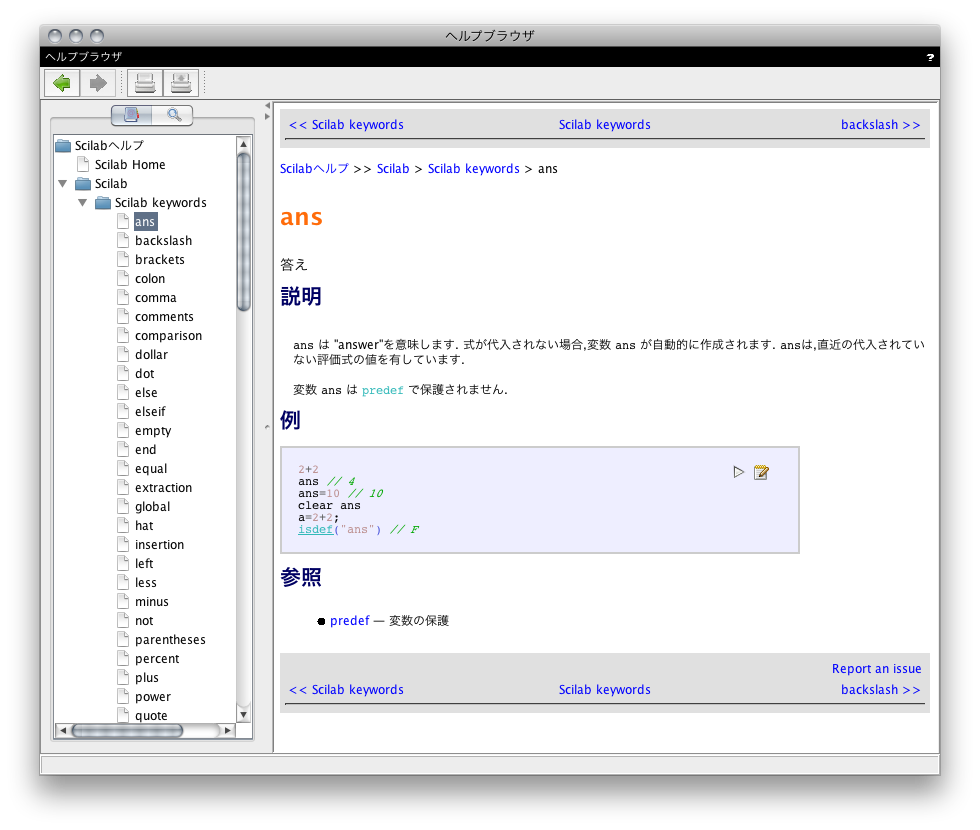
Task: Open the backslash page in the tree
Action: (163, 241)
